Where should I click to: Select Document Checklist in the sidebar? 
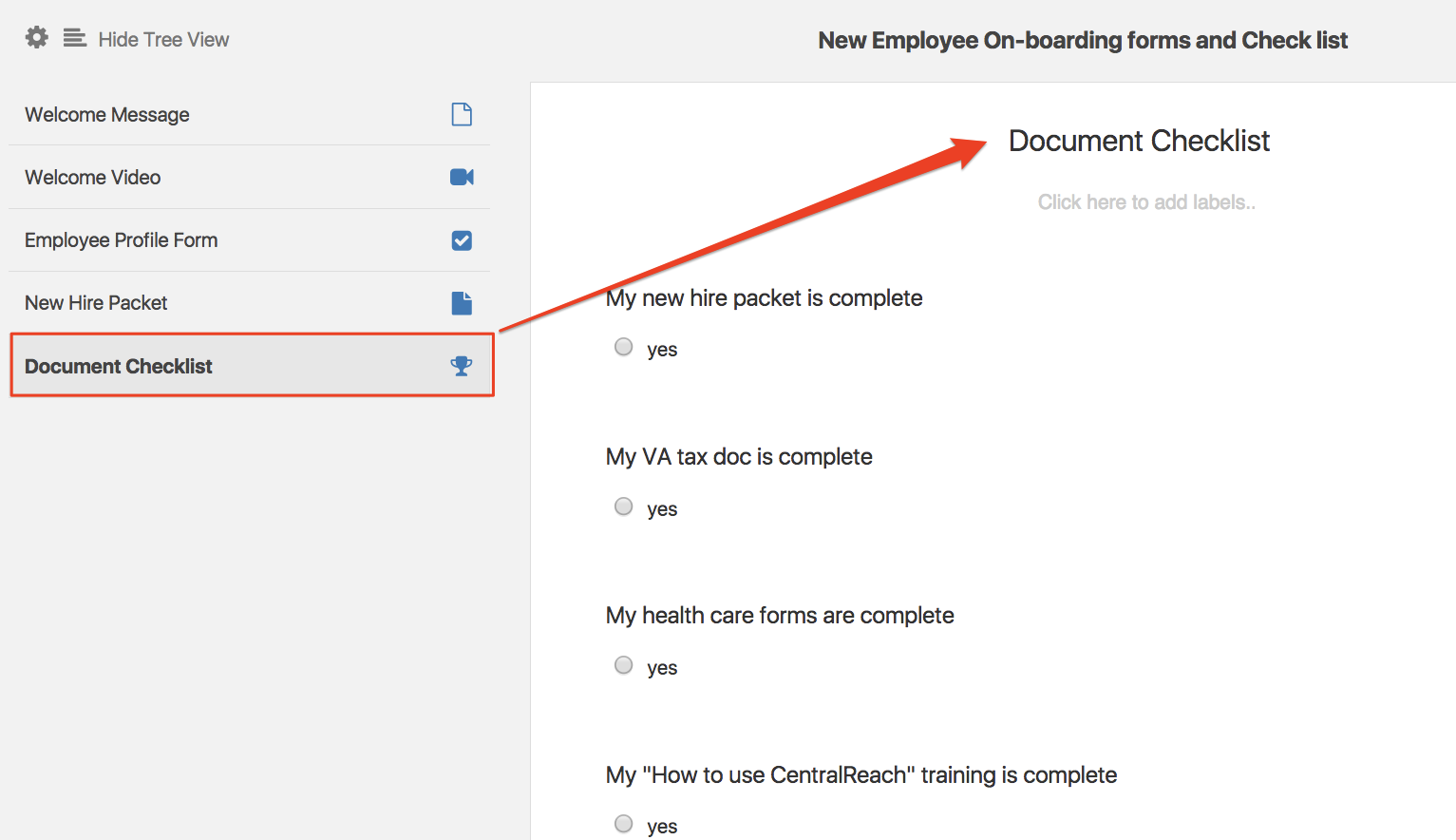coord(118,365)
